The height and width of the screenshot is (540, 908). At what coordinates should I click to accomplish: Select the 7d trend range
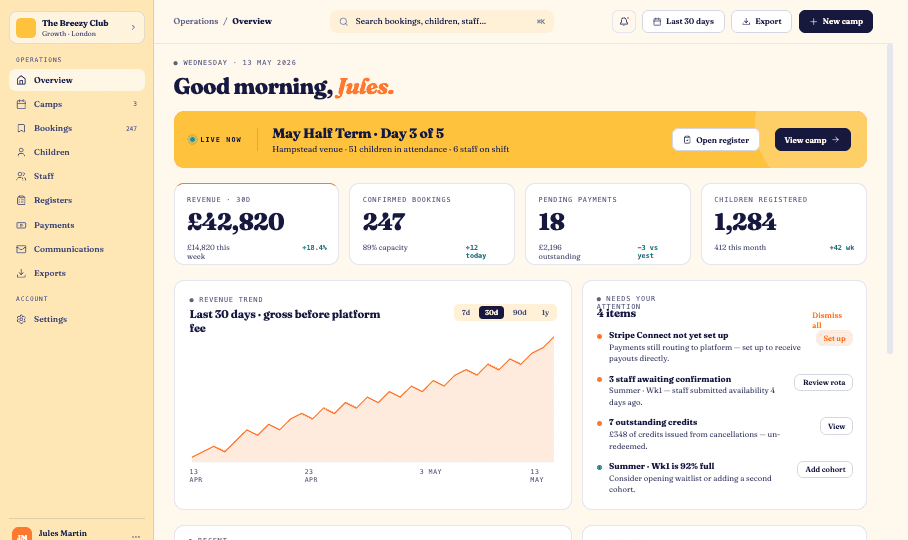[466, 313]
